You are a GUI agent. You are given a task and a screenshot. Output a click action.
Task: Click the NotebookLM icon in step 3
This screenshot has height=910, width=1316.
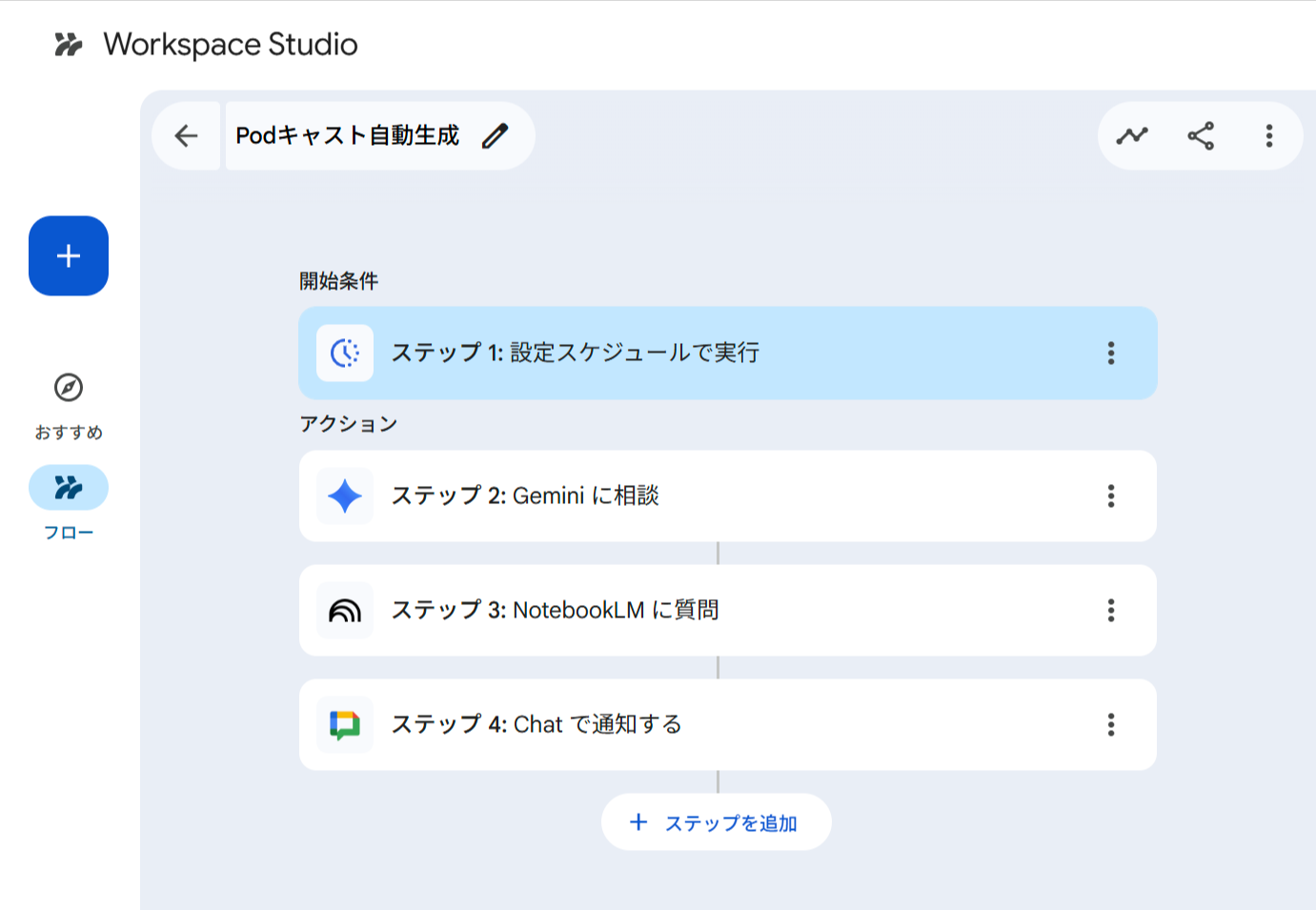(x=345, y=611)
